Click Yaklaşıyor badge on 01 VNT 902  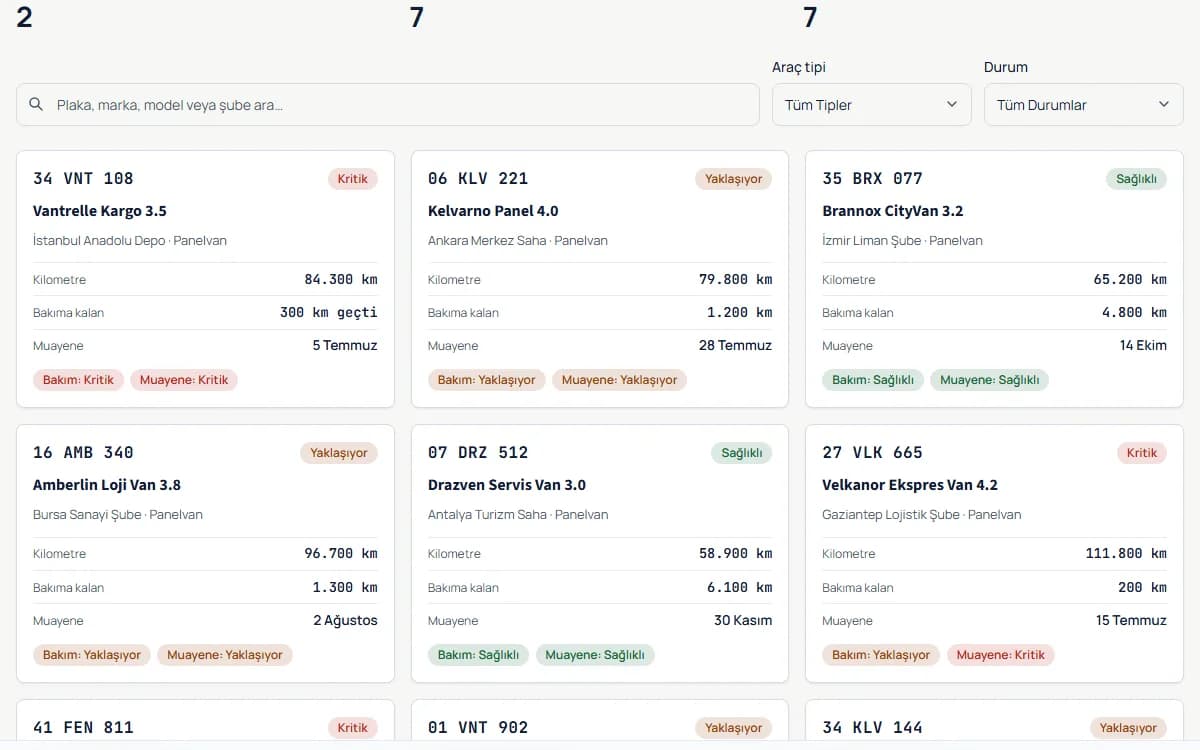point(734,728)
